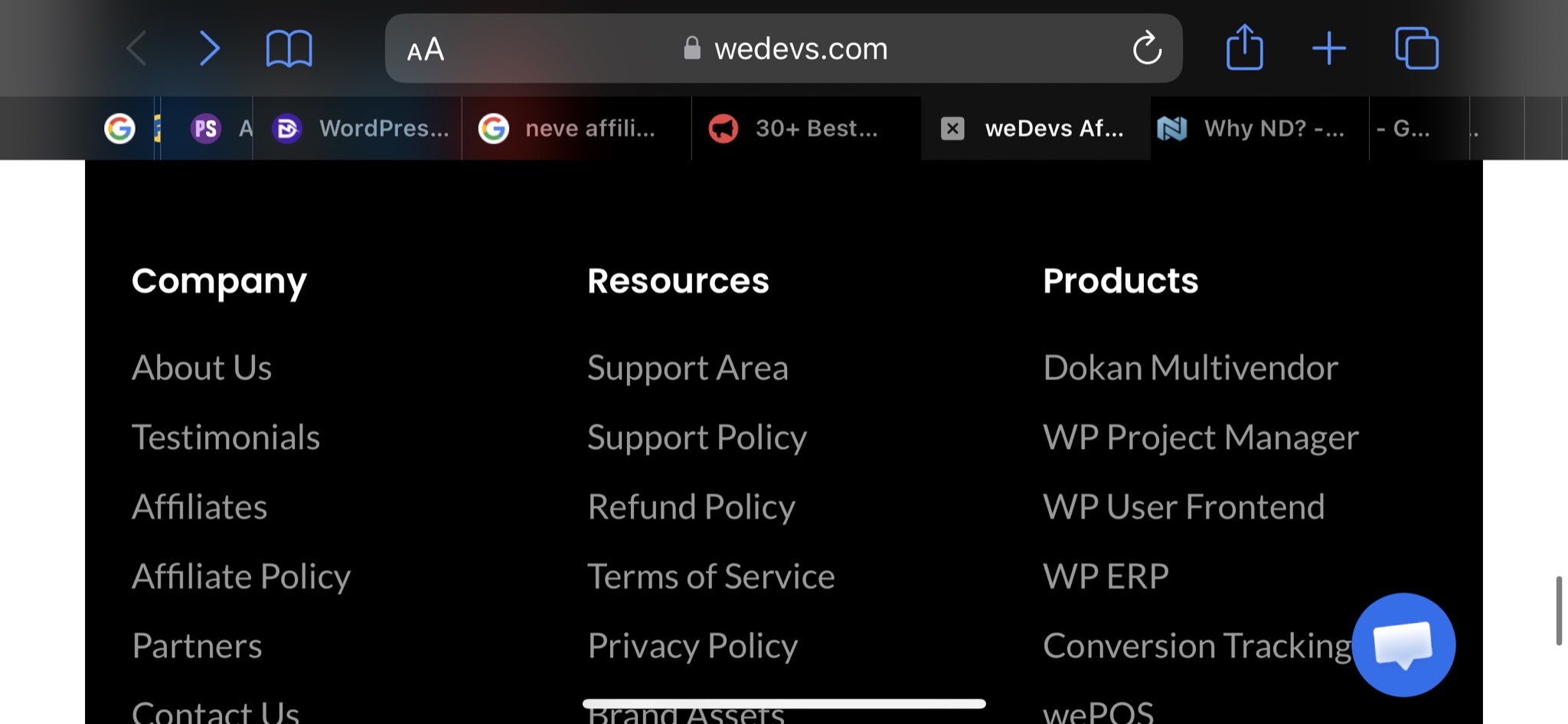Switch to the Why ND? tab

tap(1259, 129)
